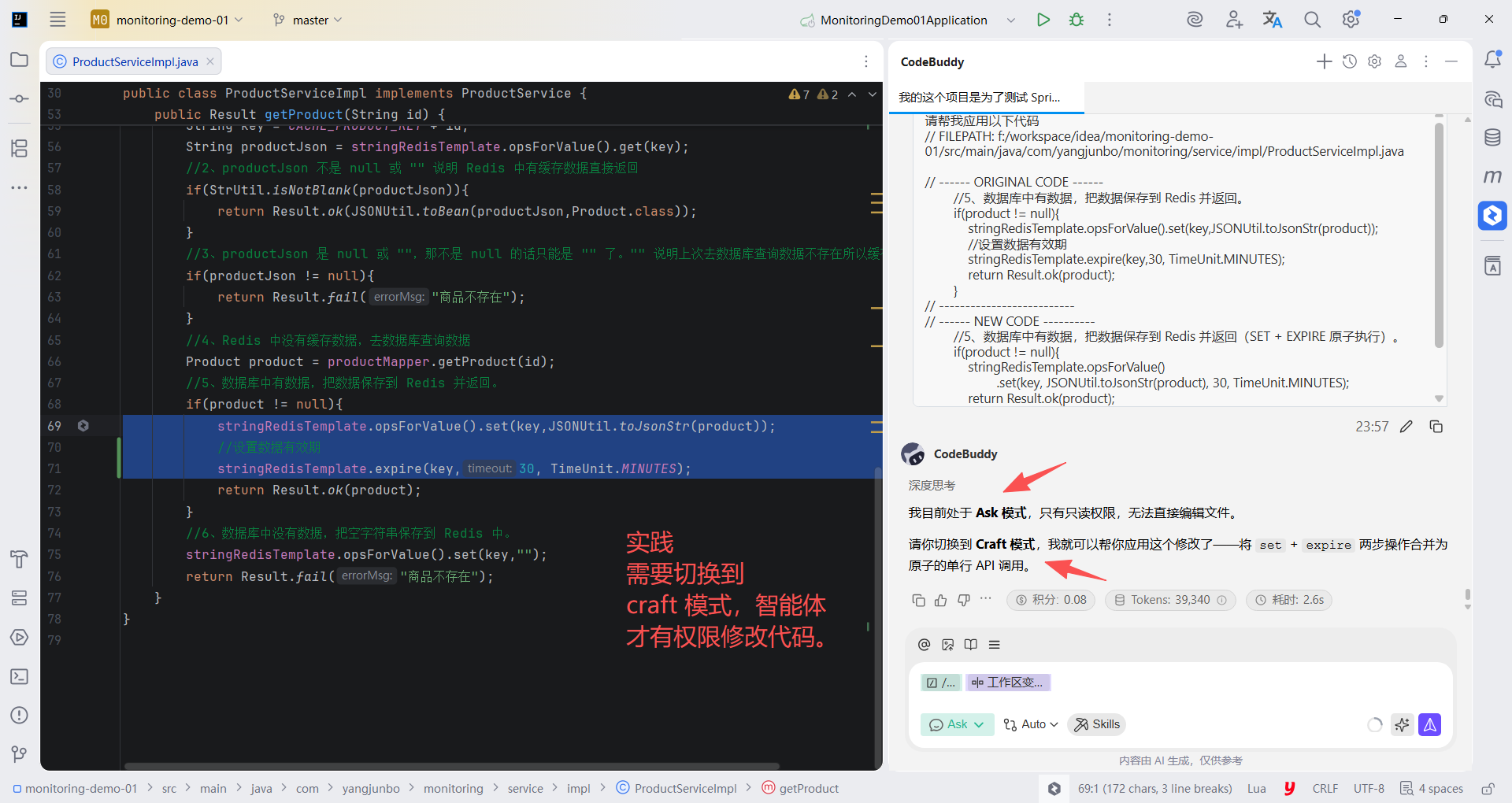The height and width of the screenshot is (803, 1512).
Task: Copy the CodeBuddy response
Action: [x=918, y=601]
